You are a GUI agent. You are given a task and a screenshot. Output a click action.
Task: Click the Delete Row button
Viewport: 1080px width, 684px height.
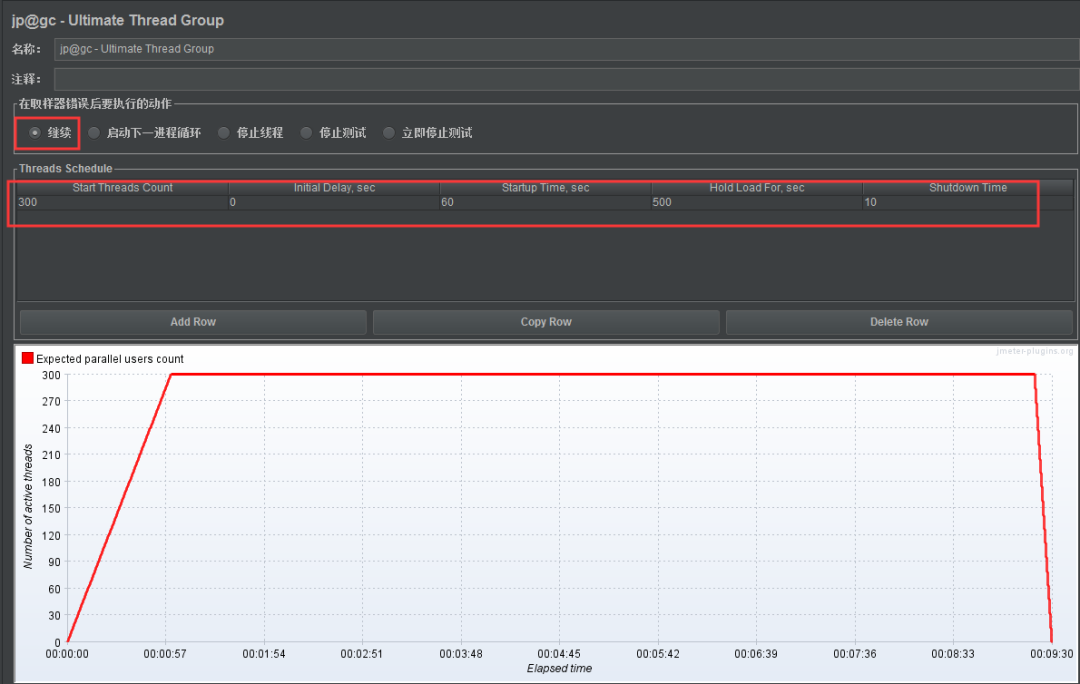[x=899, y=322]
